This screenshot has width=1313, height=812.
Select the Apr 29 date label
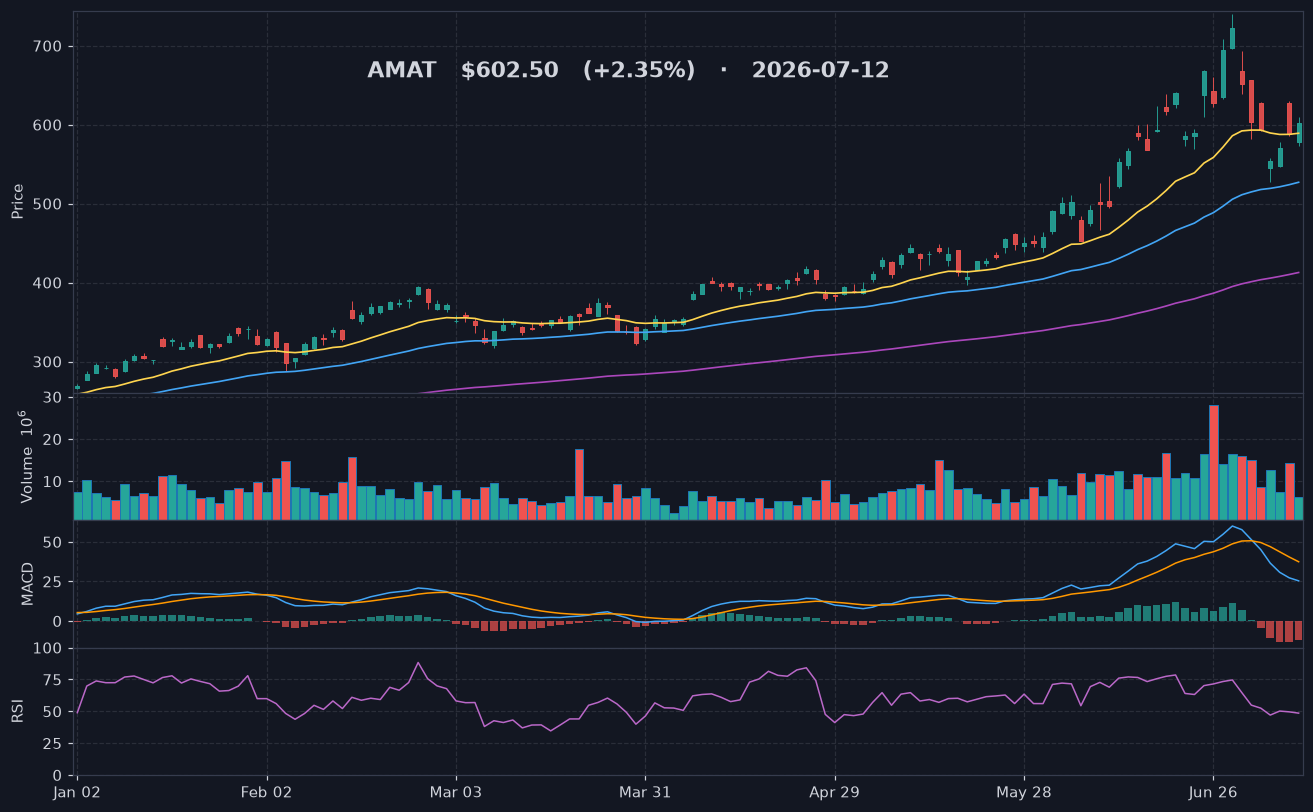(834, 792)
